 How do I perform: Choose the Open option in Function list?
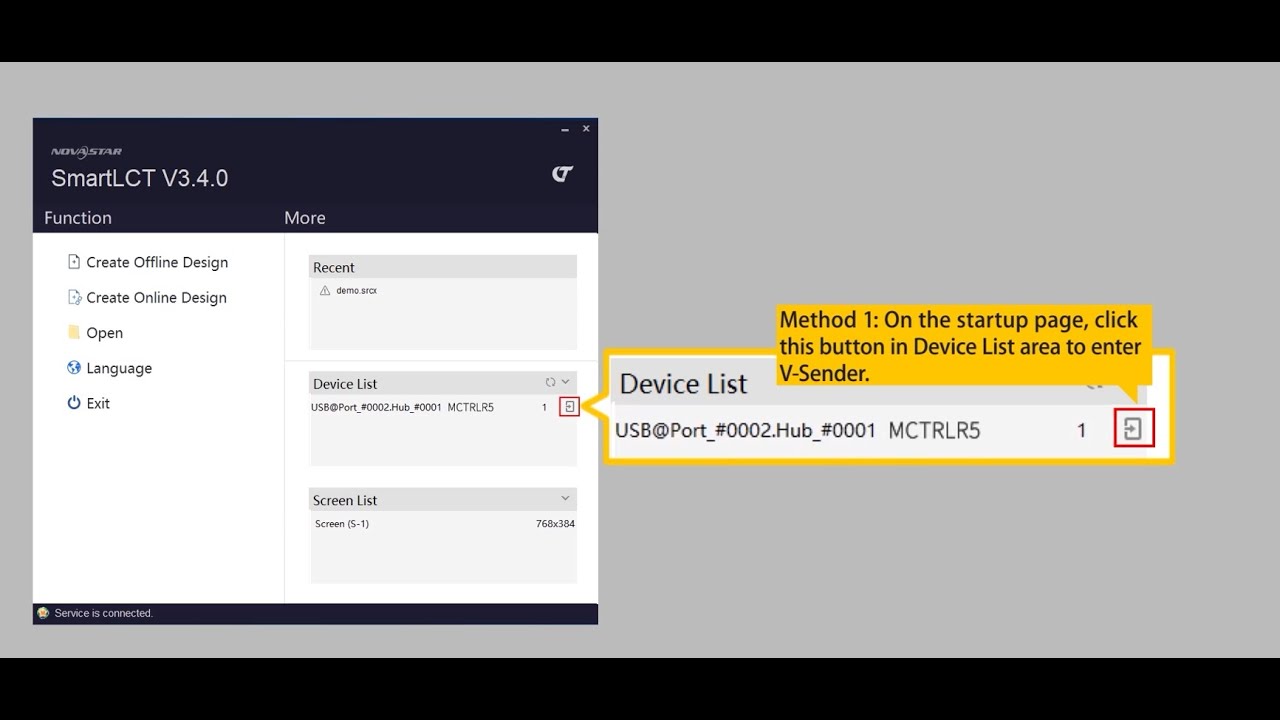tap(95, 333)
